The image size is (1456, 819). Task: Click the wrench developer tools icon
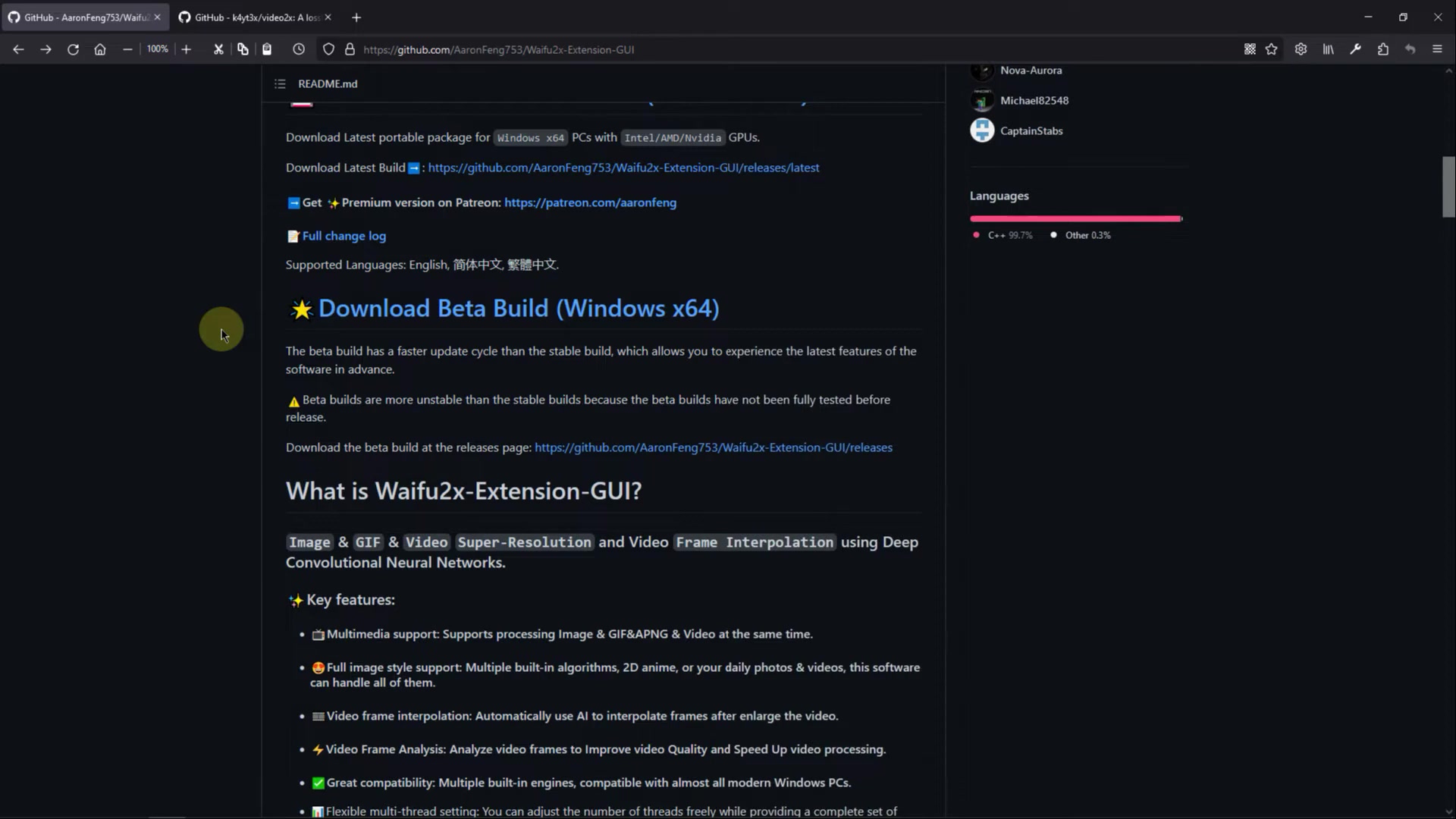pos(1356,49)
